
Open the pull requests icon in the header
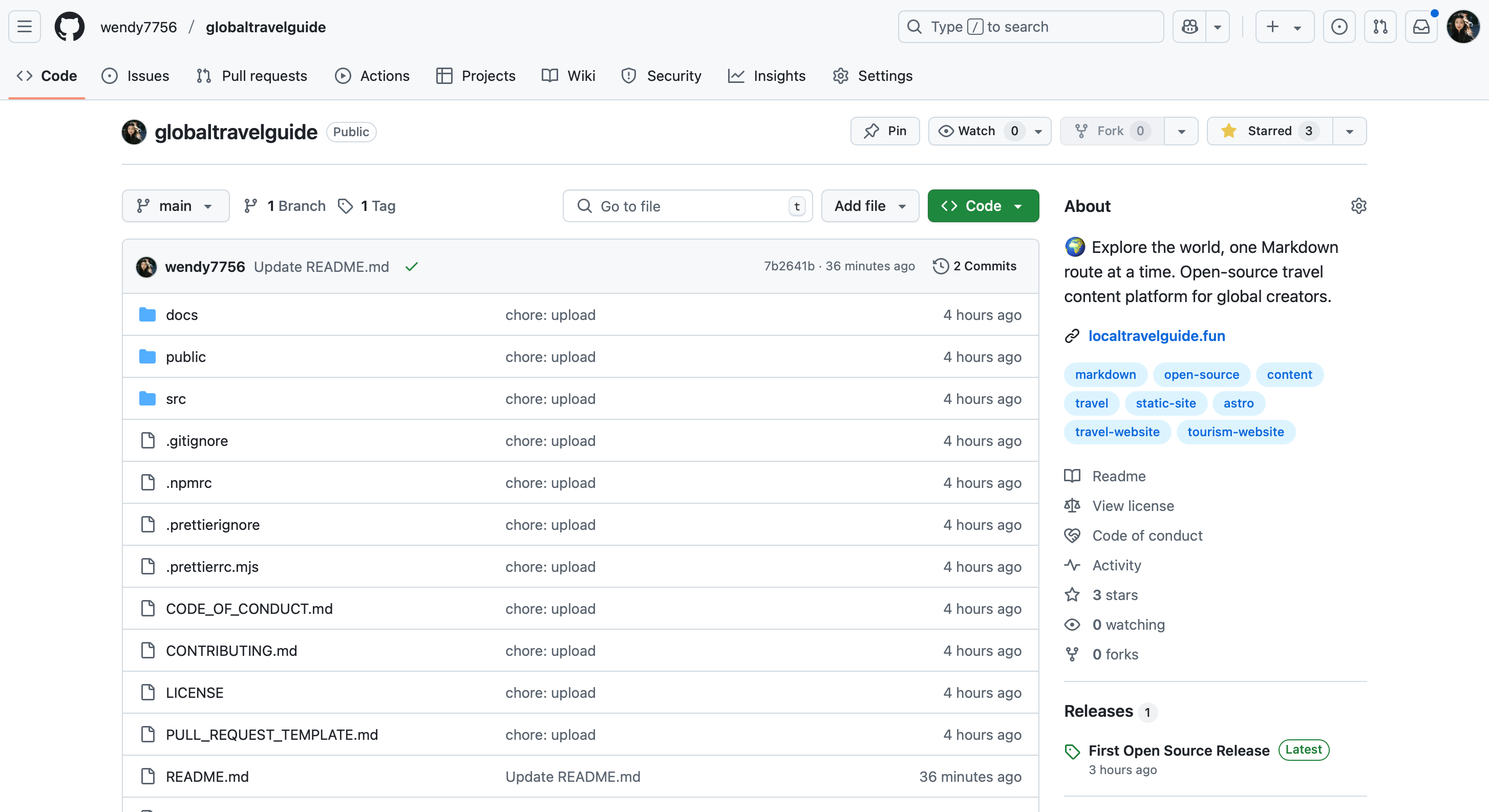pyautogui.click(x=1380, y=26)
